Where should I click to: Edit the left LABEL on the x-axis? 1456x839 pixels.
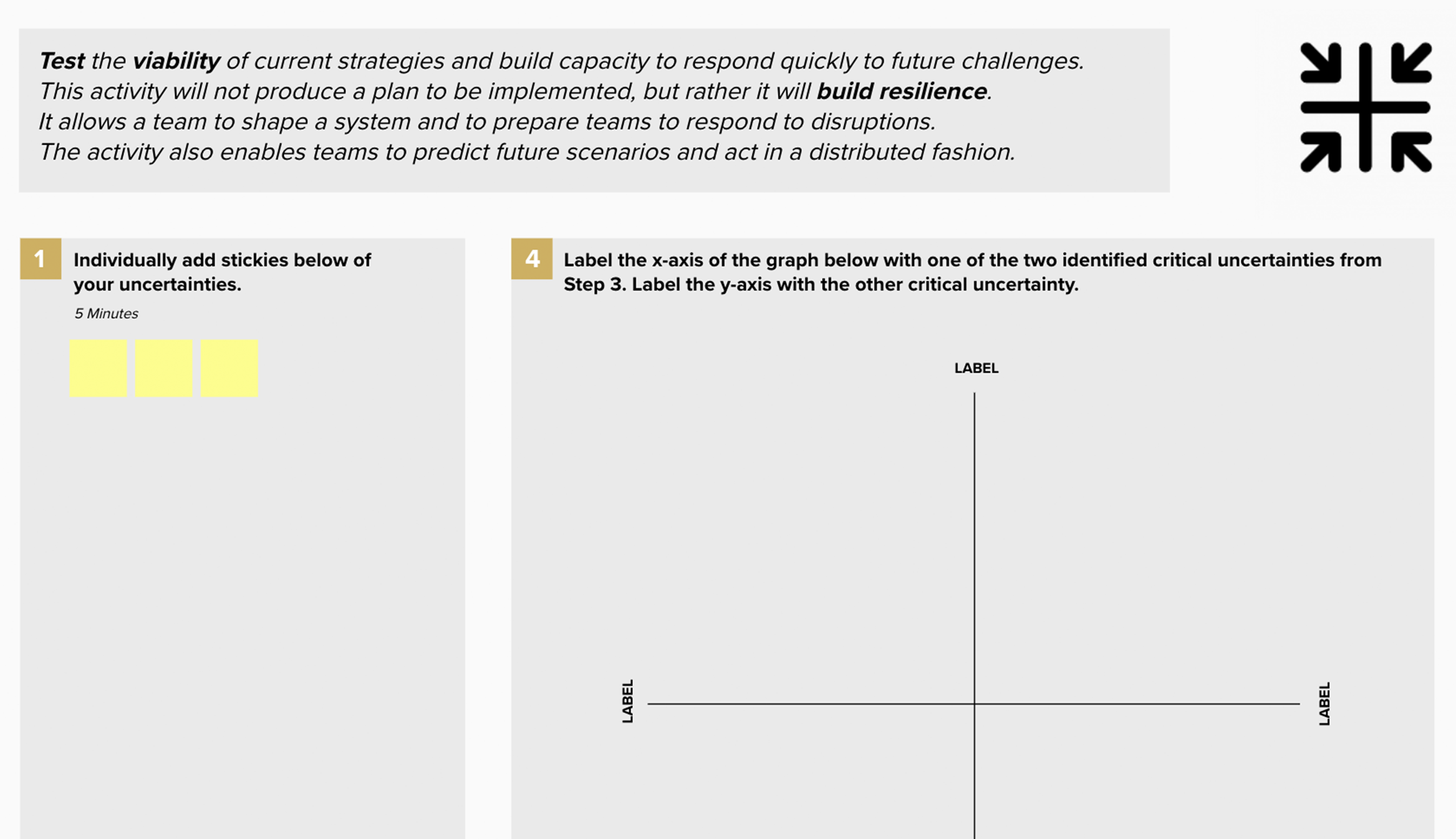pos(628,701)
